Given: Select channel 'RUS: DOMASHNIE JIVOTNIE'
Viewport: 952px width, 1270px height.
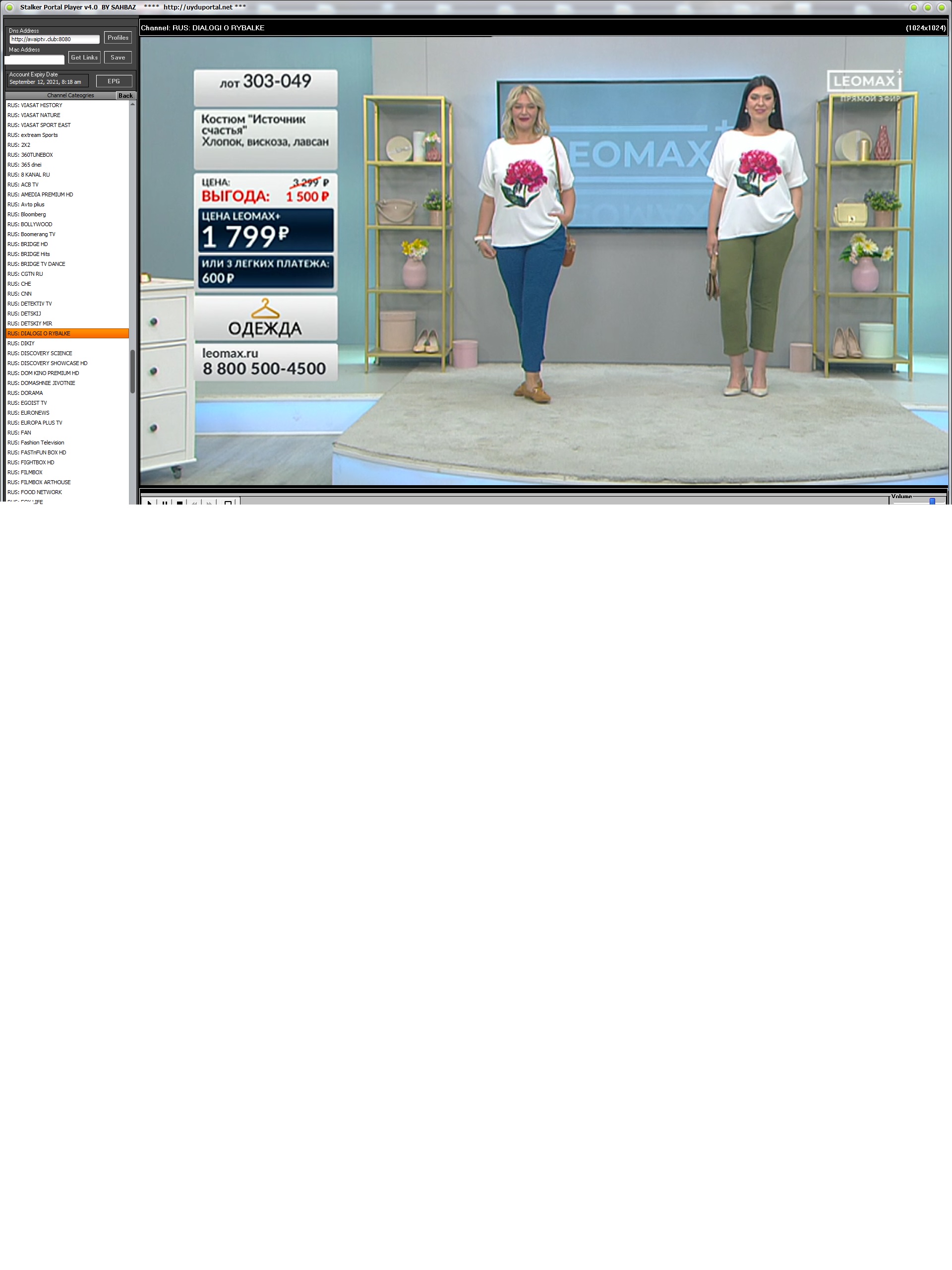Looking at the screenshot, I should pos(67,383).
